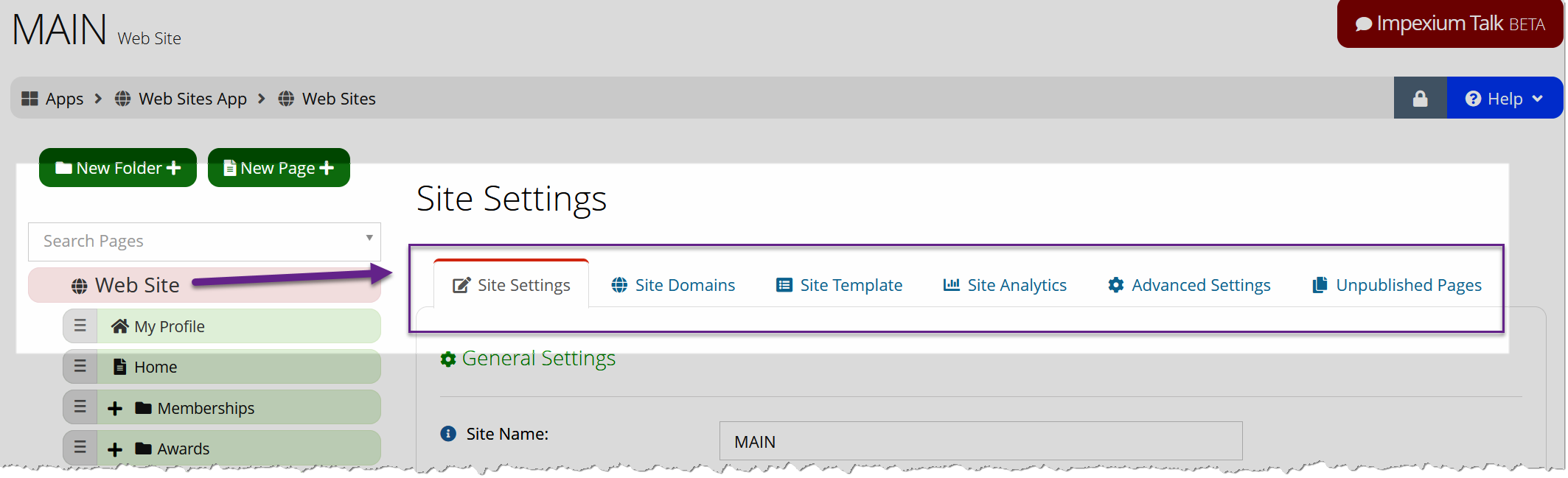Click the Awards row handle icon
The height and width of the screenshot is (478, 1568).
pos(80,447)
